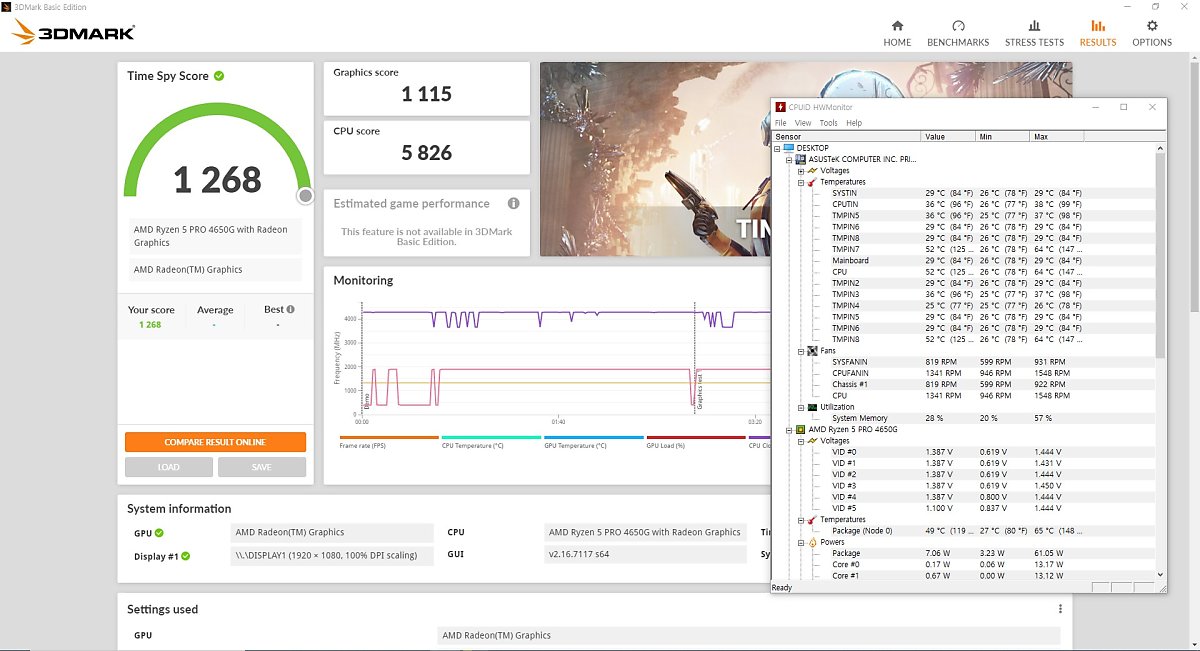This screenshot has width=1200, height=651.
Task: Click the Min column header
Action: (x=1003, y=136)
